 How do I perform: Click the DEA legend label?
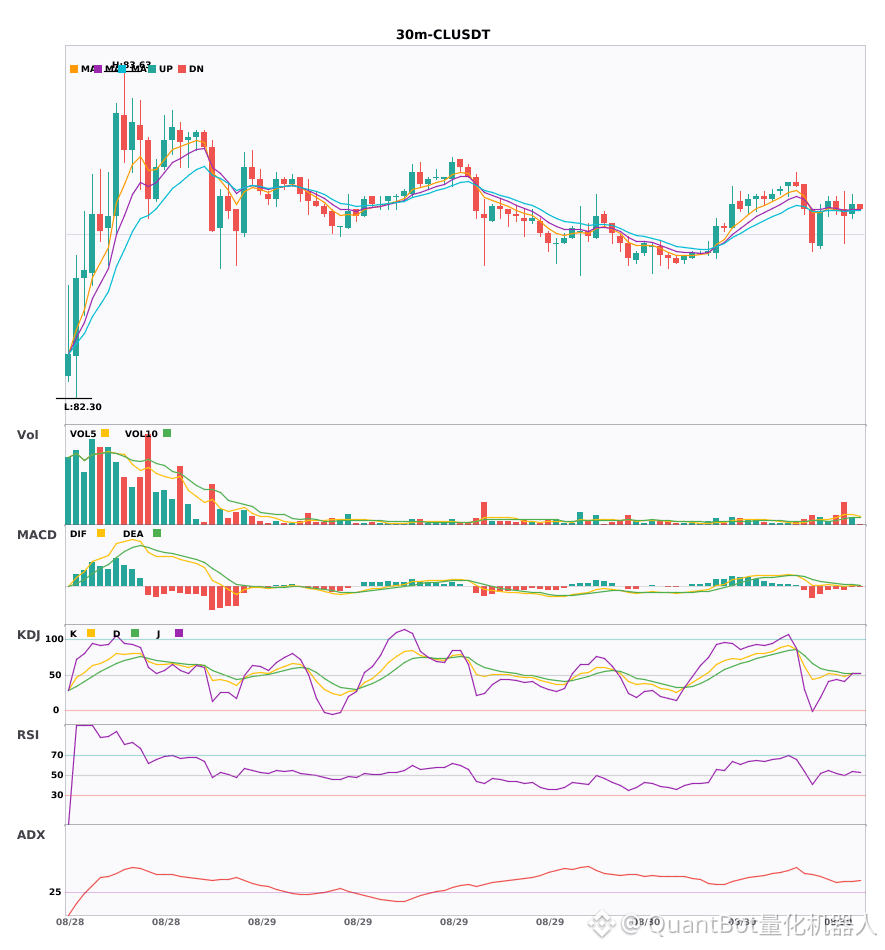pos(133,534)
